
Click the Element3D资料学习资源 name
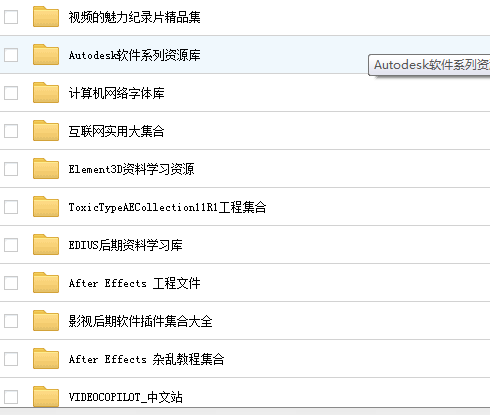click(x=131, y=169)
